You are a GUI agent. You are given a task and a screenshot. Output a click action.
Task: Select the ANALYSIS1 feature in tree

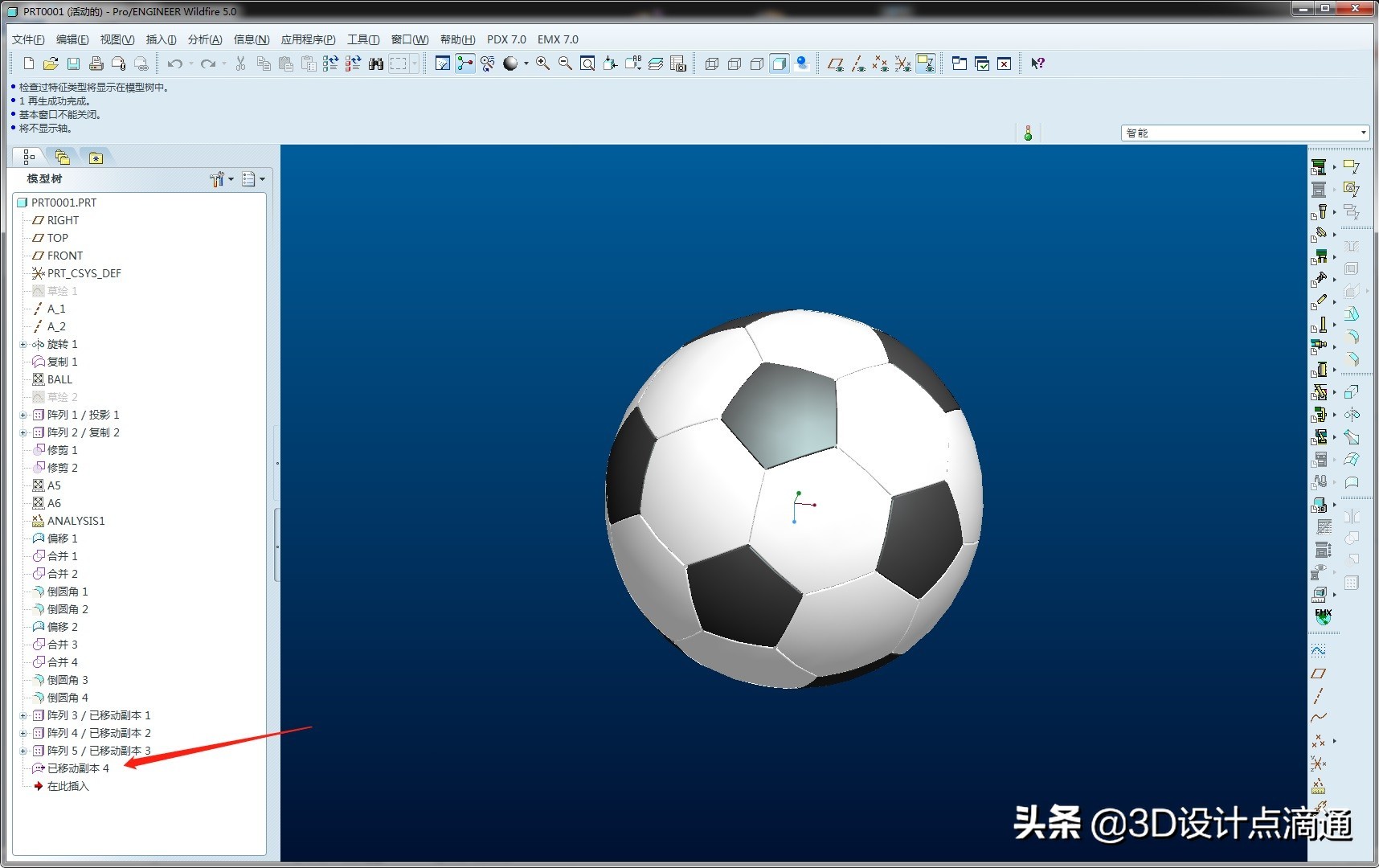click(x=76, y=521)
